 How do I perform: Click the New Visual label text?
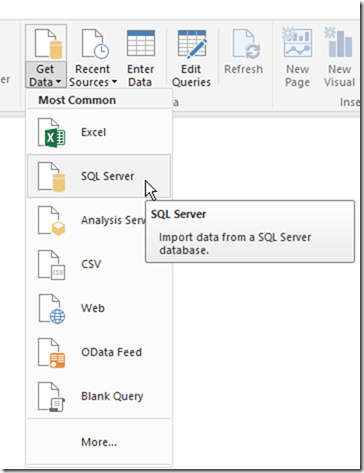(339, 76)
